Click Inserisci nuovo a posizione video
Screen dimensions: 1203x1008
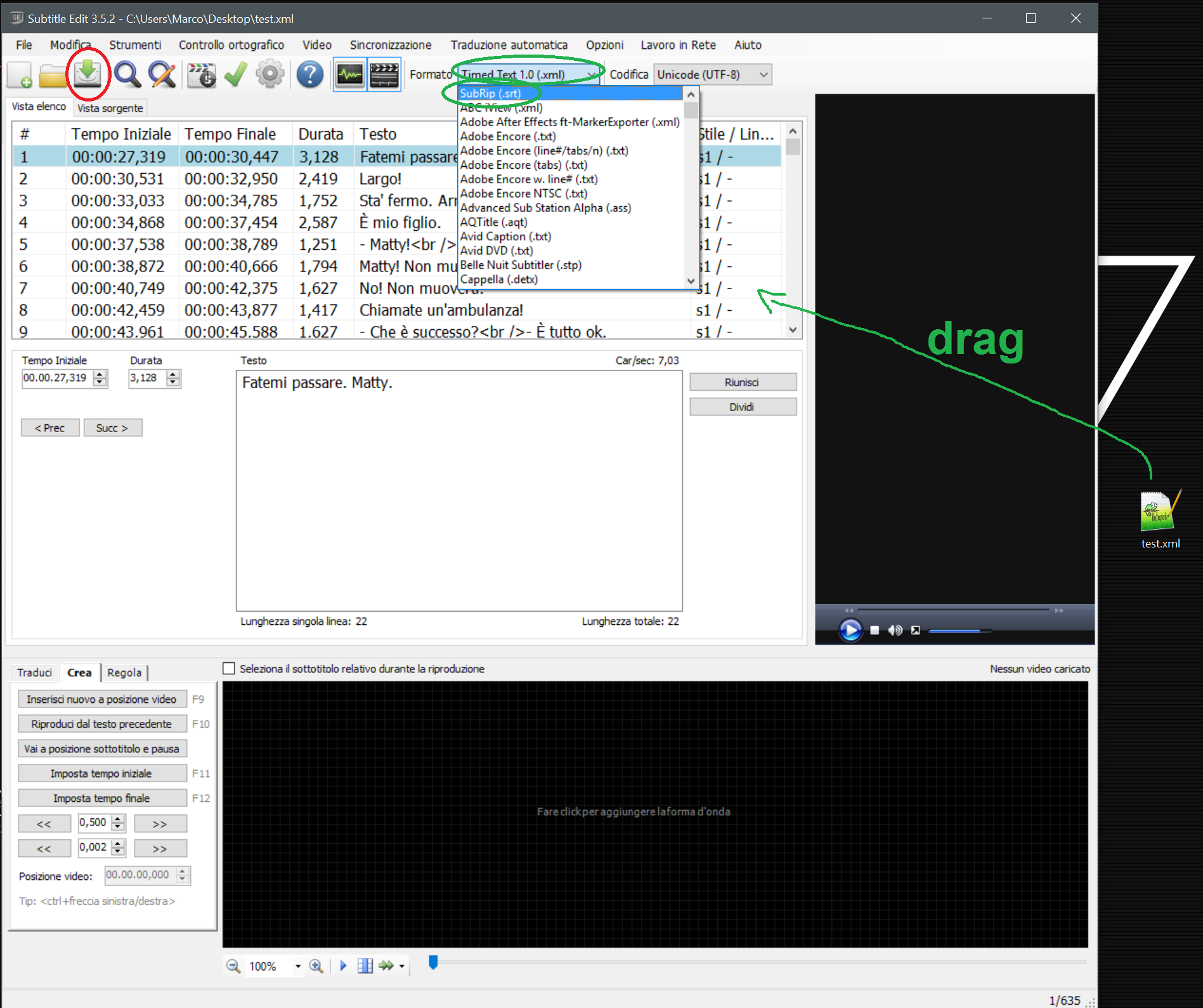click(102, 699)
